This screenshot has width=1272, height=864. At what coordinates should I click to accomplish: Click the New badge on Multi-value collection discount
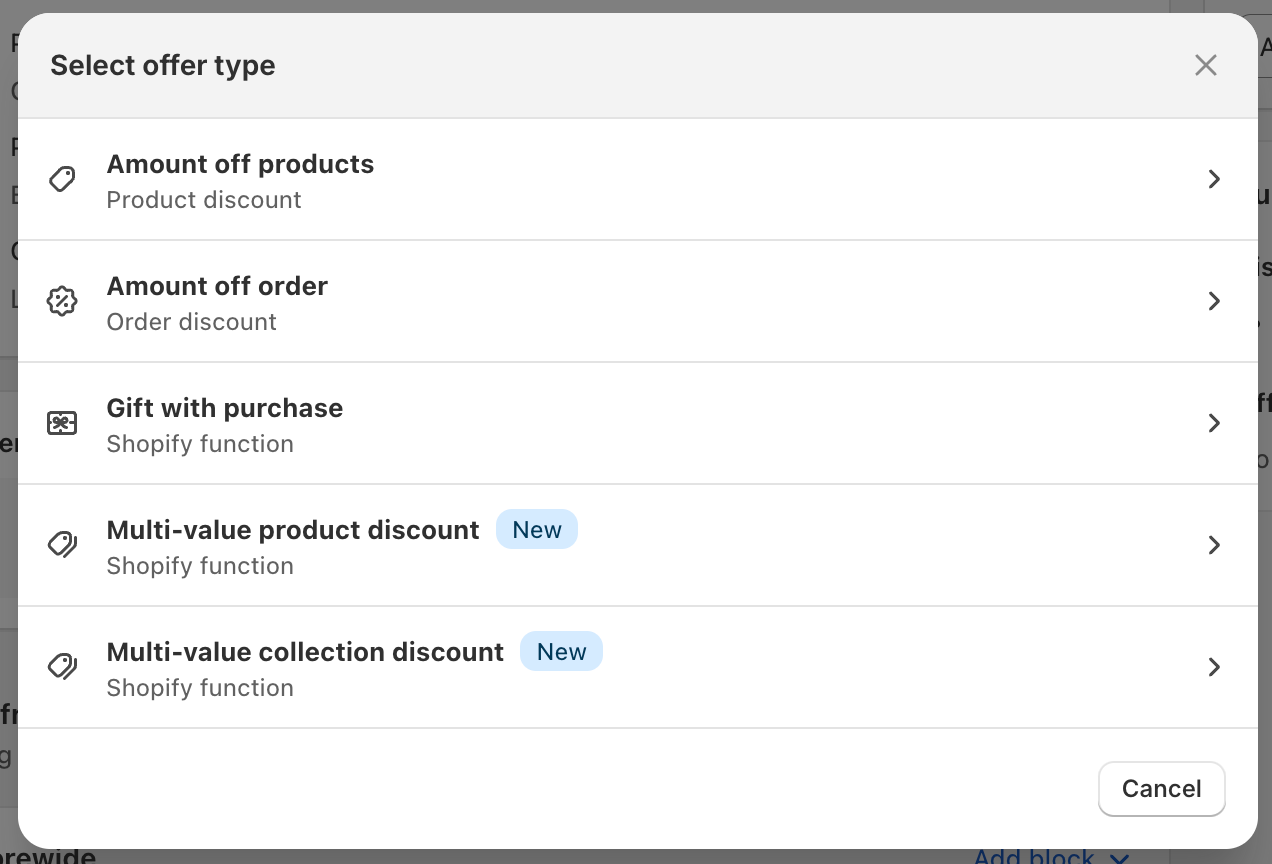click(x=561, y=651)
